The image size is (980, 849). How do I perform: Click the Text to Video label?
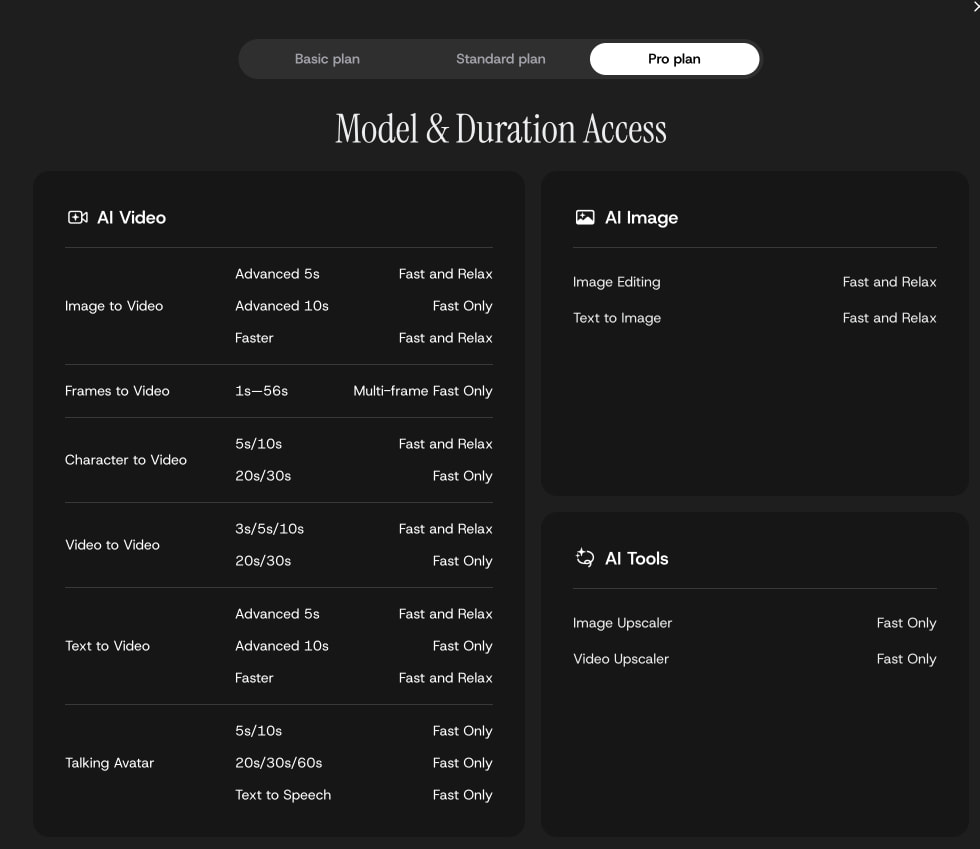(x=108, y=646)
